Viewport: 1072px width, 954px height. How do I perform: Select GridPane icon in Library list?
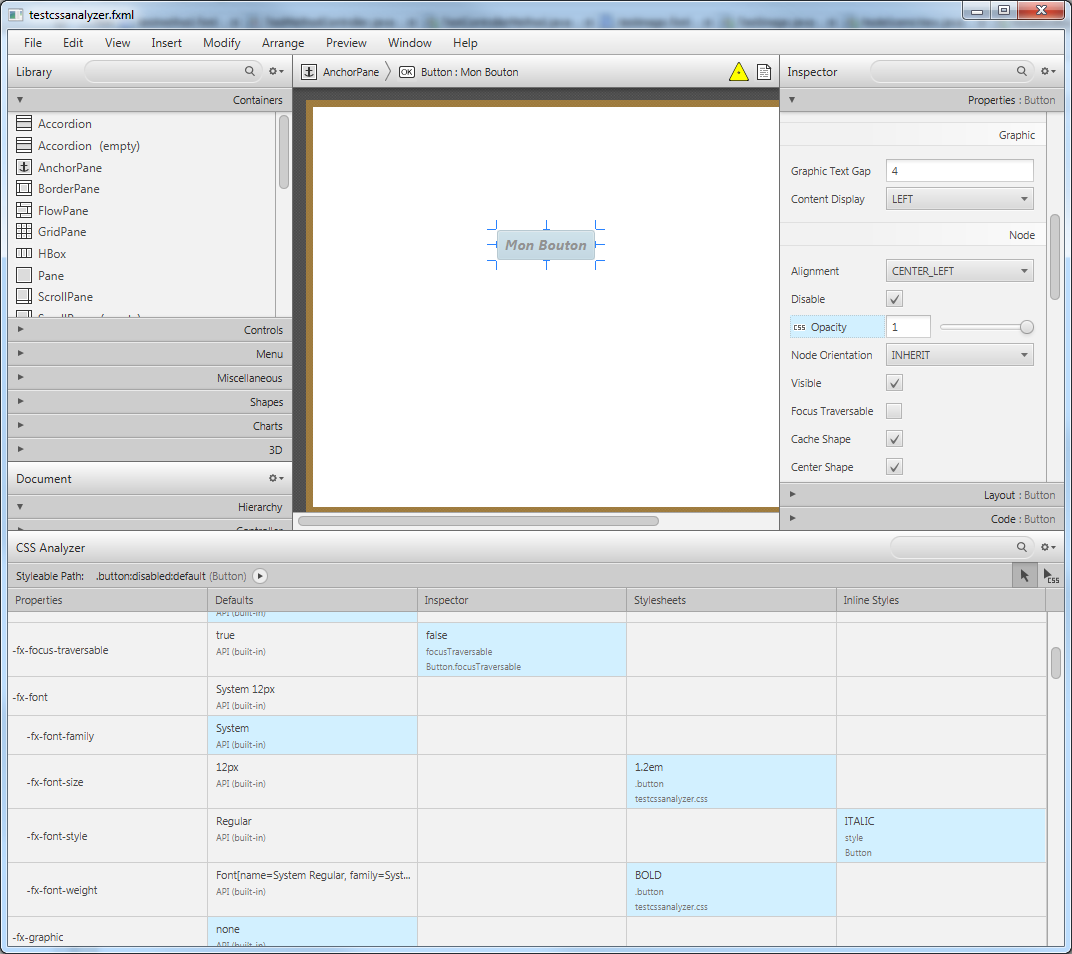[24, 232]
